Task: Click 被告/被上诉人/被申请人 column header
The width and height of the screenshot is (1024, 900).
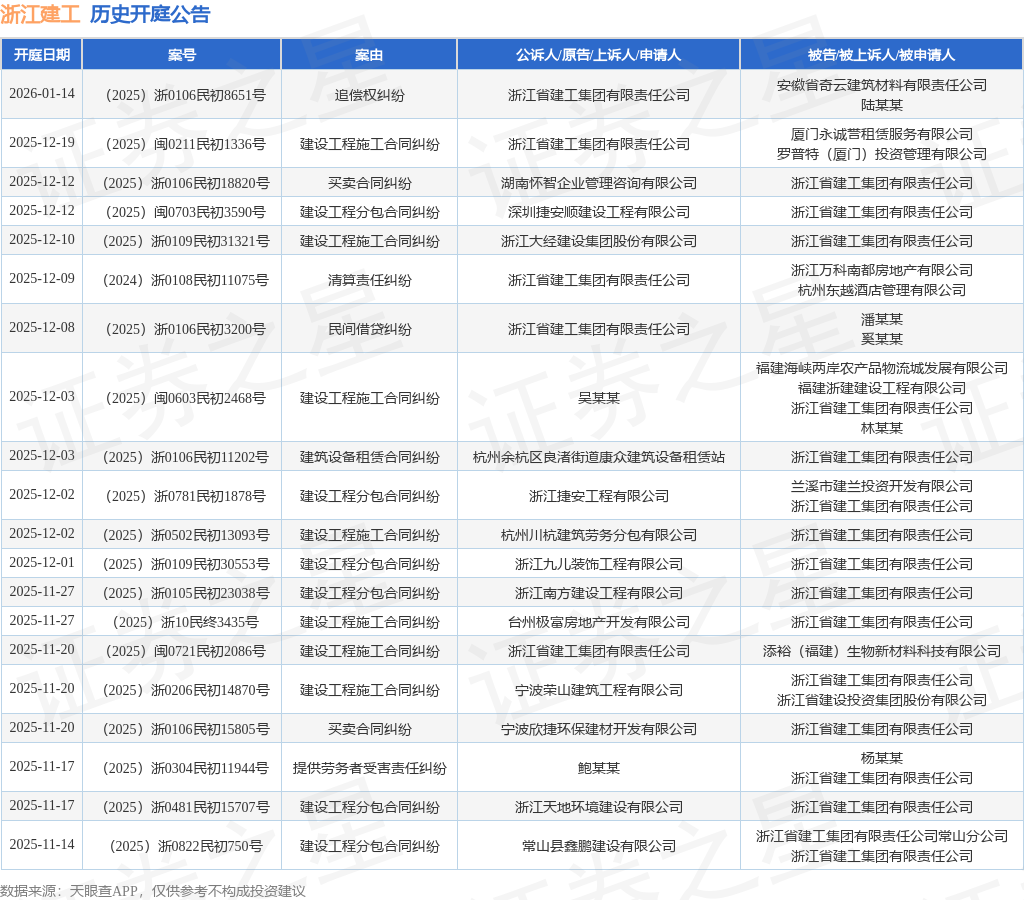Action: point(881,55)
